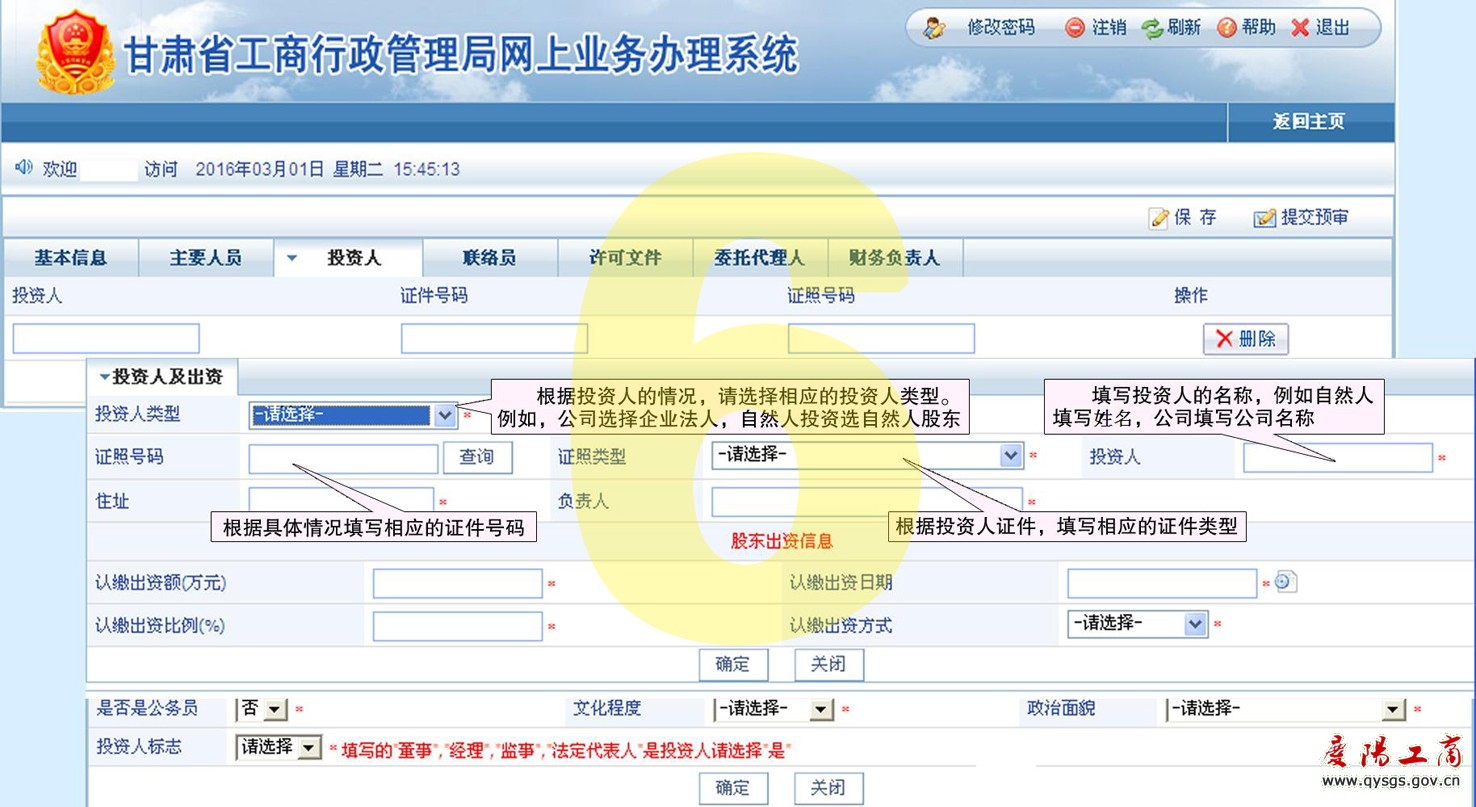Open the 投资人类型 dropdown

[x=352, y=415]
